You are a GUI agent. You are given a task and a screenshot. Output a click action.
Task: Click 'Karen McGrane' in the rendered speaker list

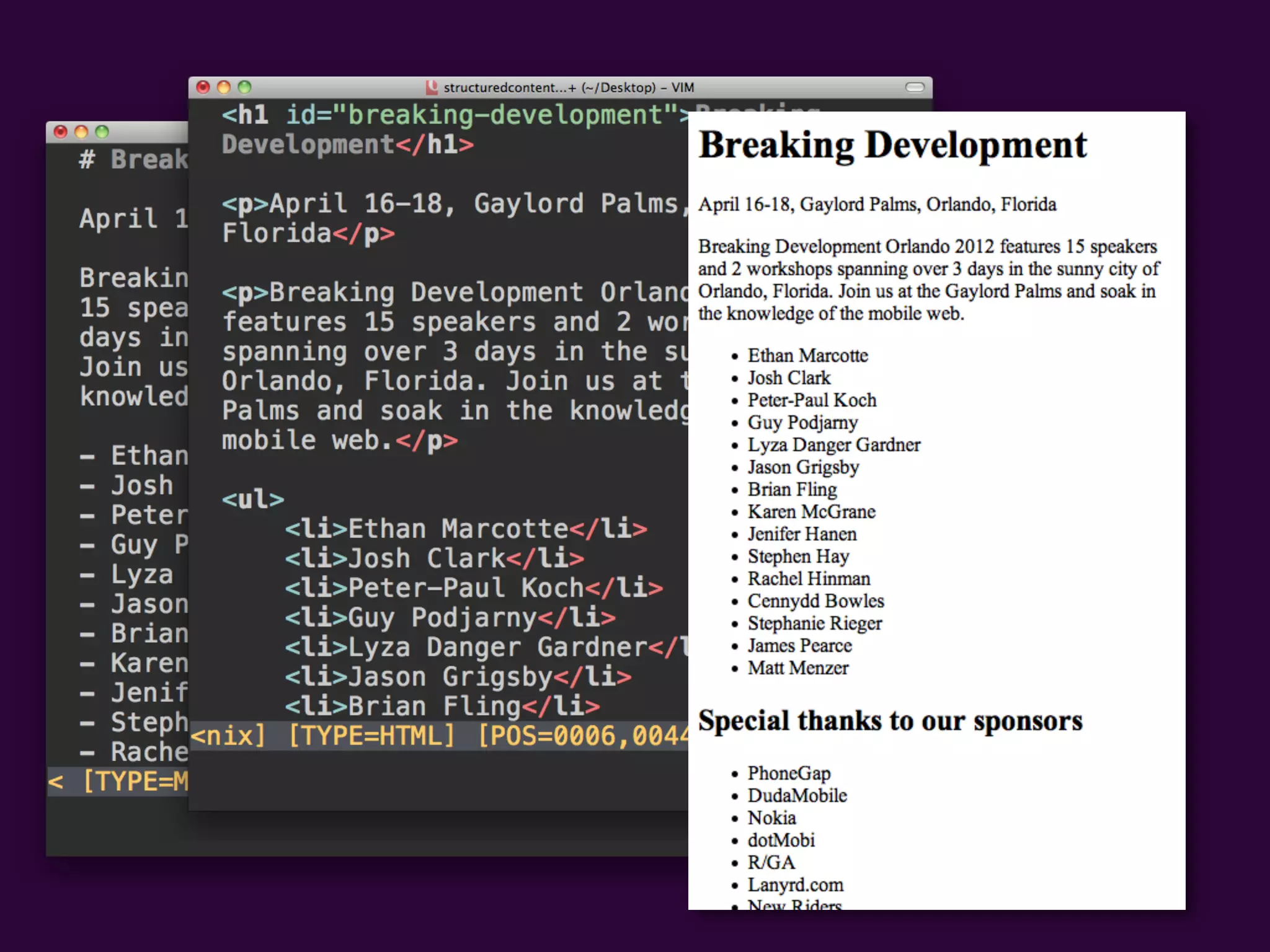point(812,512)
